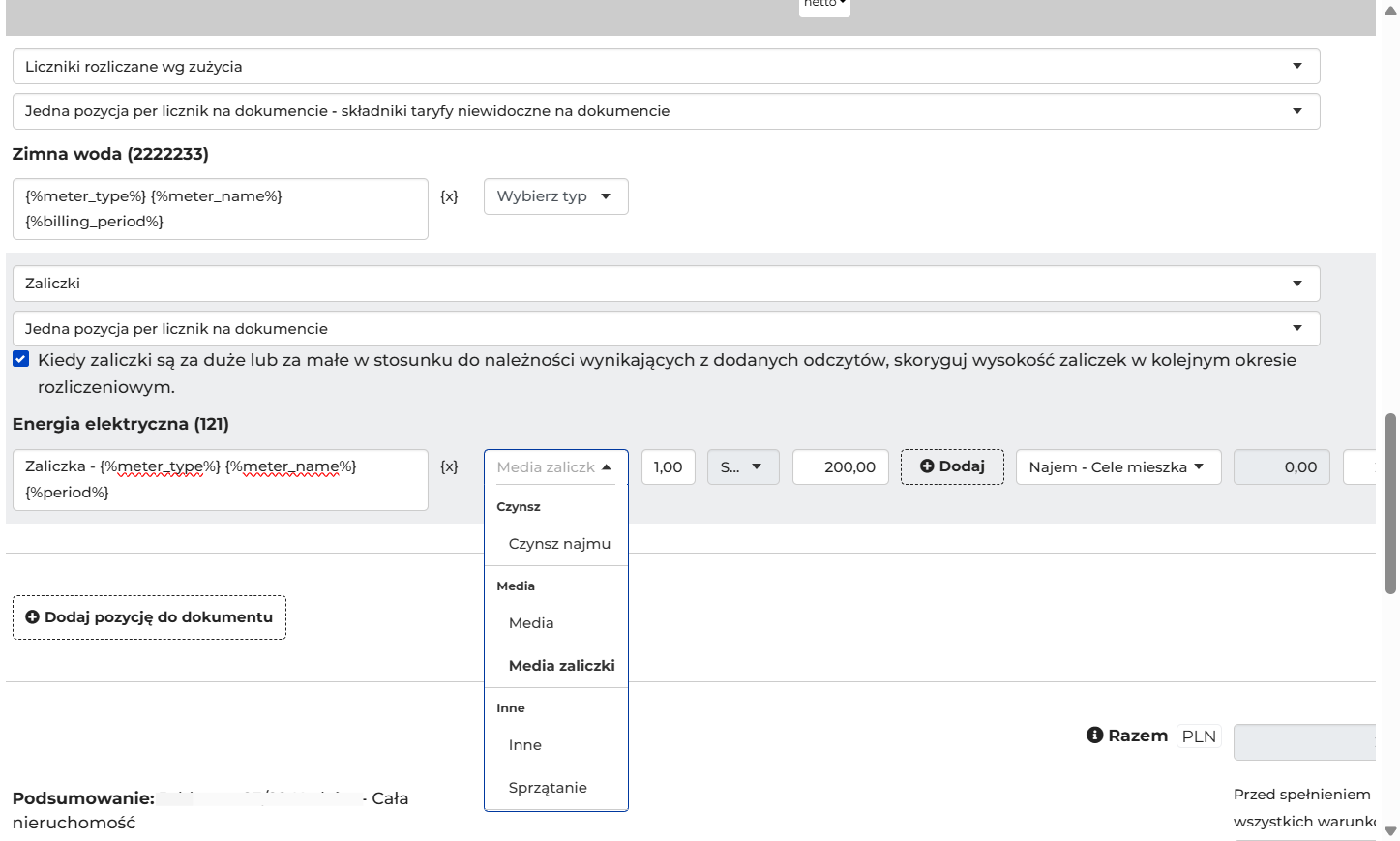This screenshot has width=1400, height=841.
Task: Click the Dodaj pozycję do dokumentu button
Action: (149, 617)
